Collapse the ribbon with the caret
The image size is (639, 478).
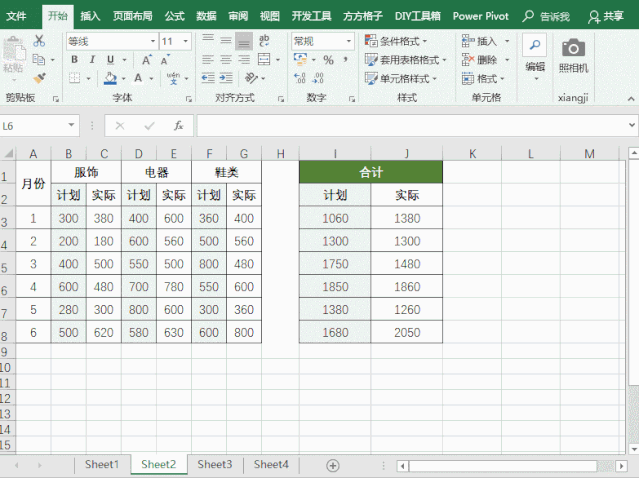(x=631, y=99)
